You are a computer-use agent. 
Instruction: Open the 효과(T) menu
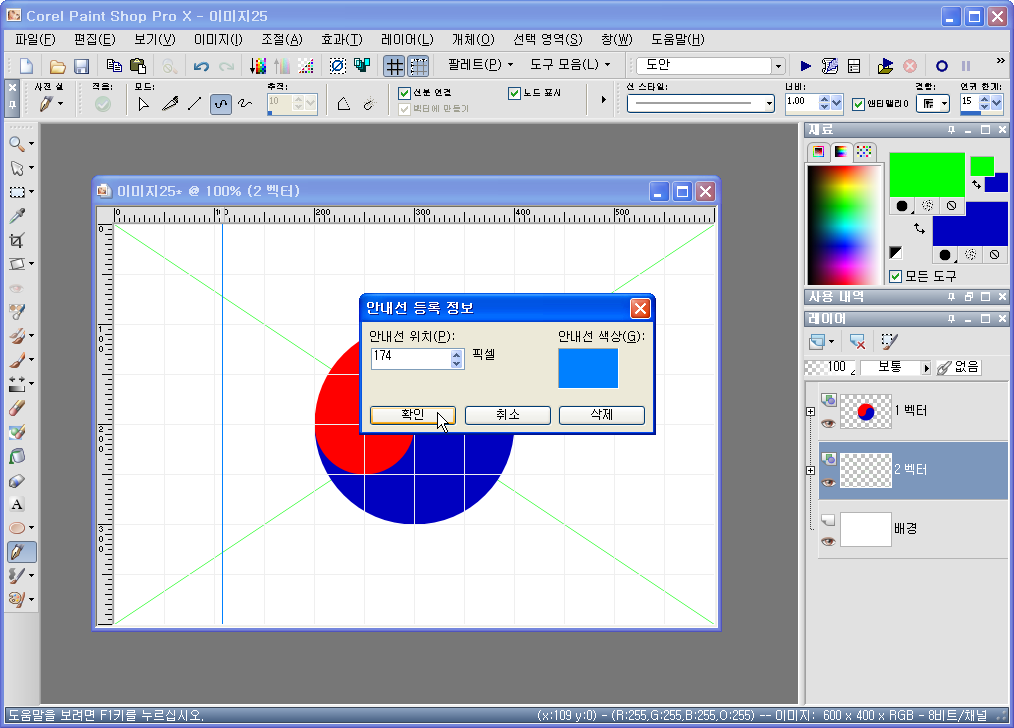(342, 39)
